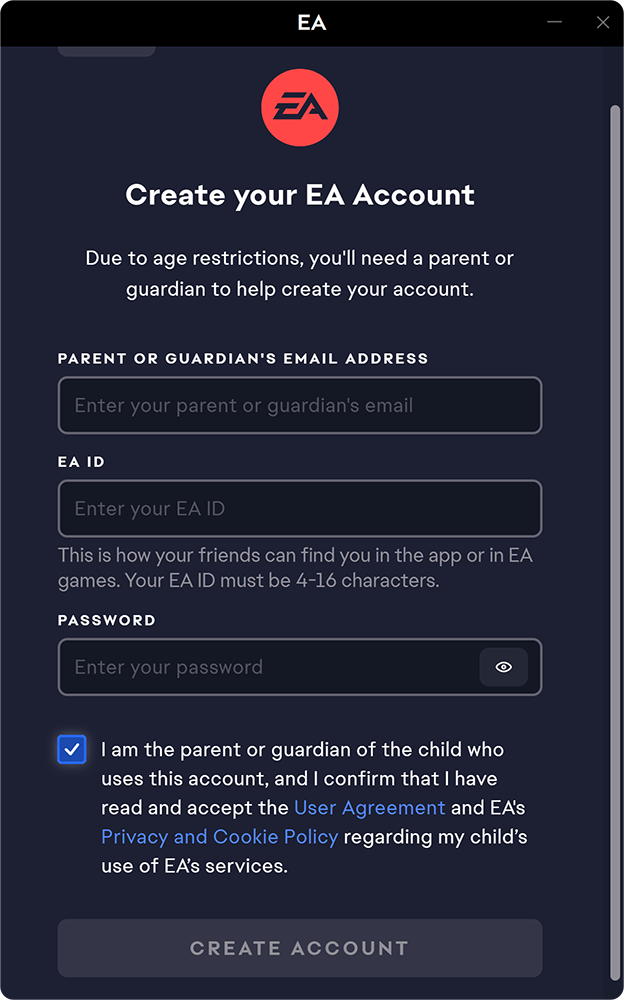The image size is (624, 1000).
Task: Click the EA ID 4-16 characters hint text
Action: 295,567
